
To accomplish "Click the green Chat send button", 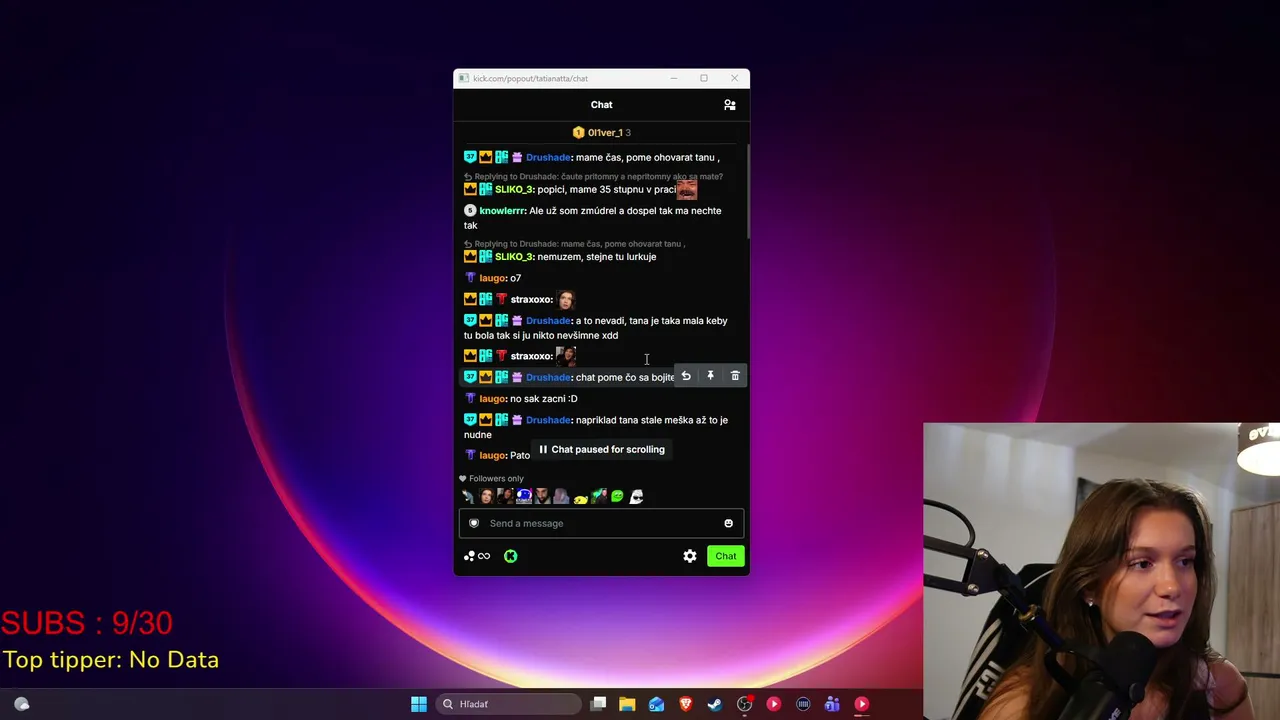I will [x=726, y=556].
